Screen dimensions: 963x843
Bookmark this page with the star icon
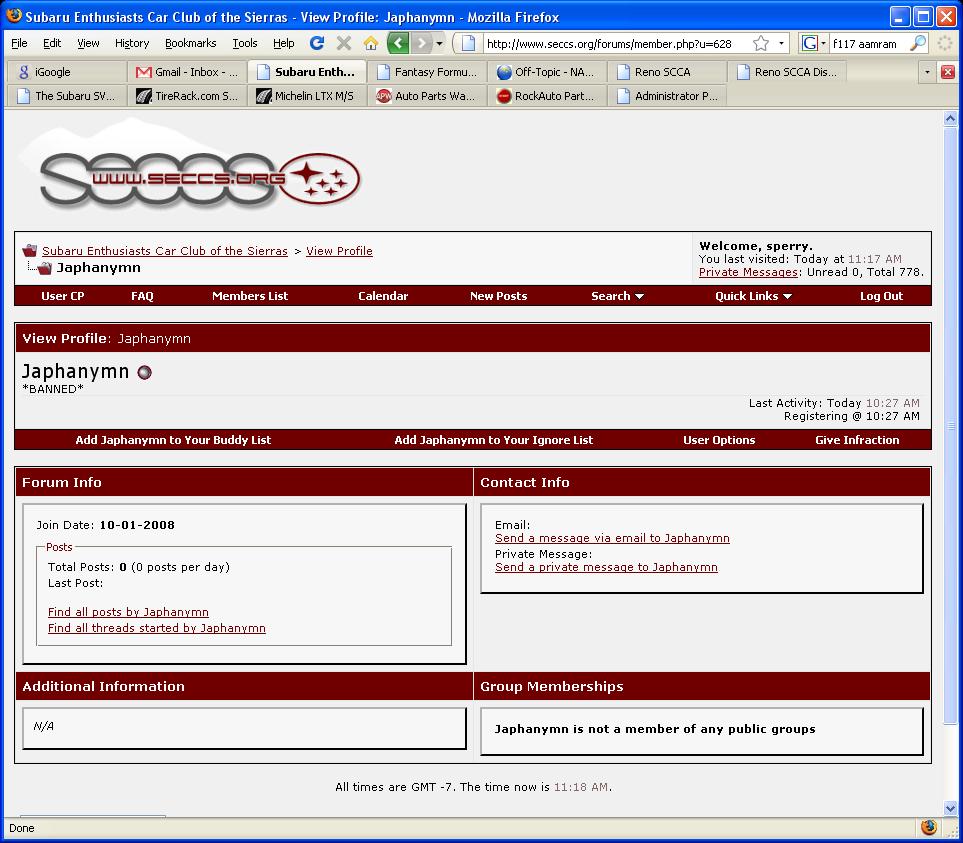pos(761,43)
